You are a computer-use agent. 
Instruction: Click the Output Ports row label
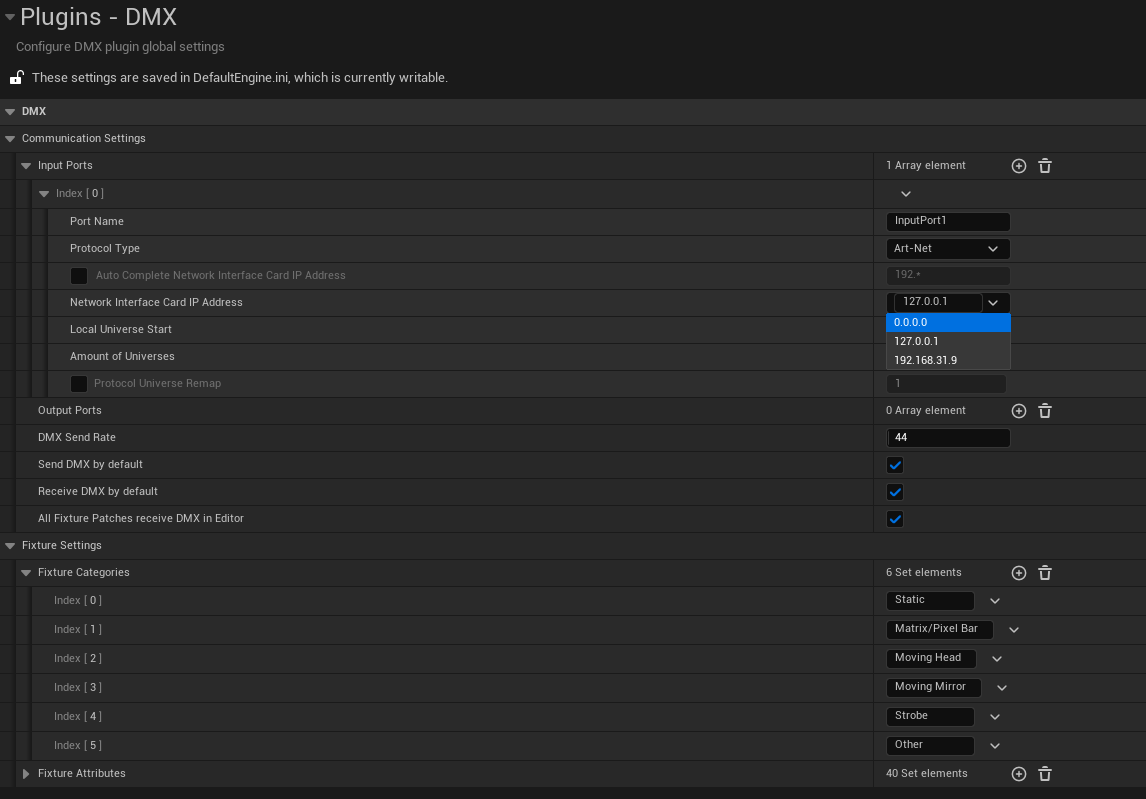(x=69, y=411)
